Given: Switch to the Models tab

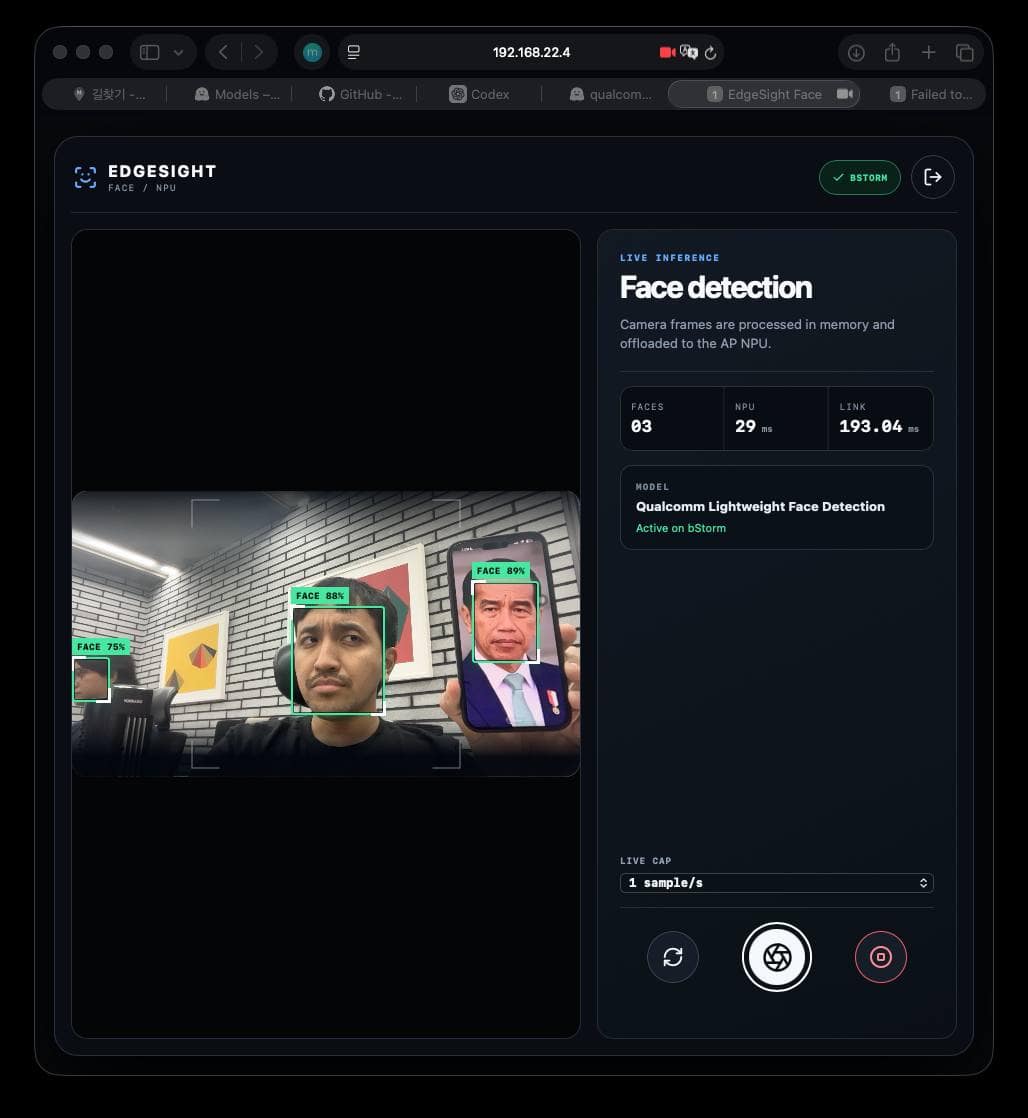Looking at the screenshot, I should 237,94.
